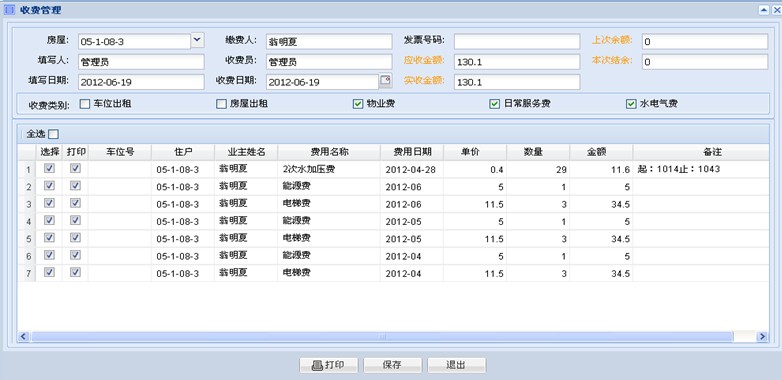This screenshot has width=782, height=380.
Task: Click the quantity 29 cell
Action: 538,170
